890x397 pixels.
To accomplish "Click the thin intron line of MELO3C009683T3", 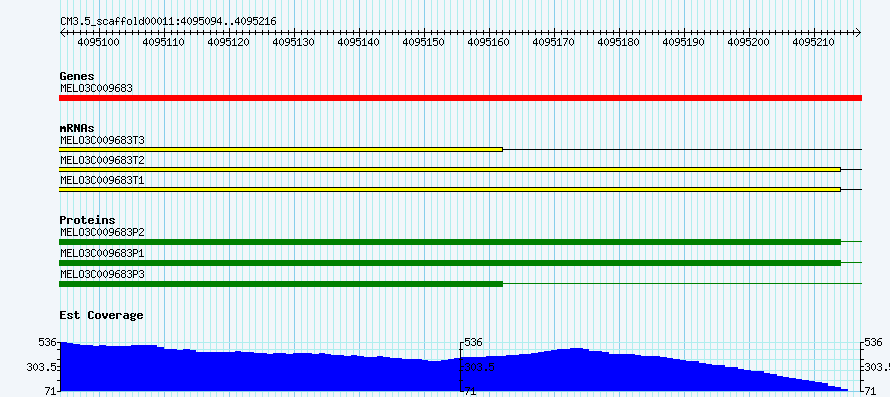I will click(x=682, y=149).
